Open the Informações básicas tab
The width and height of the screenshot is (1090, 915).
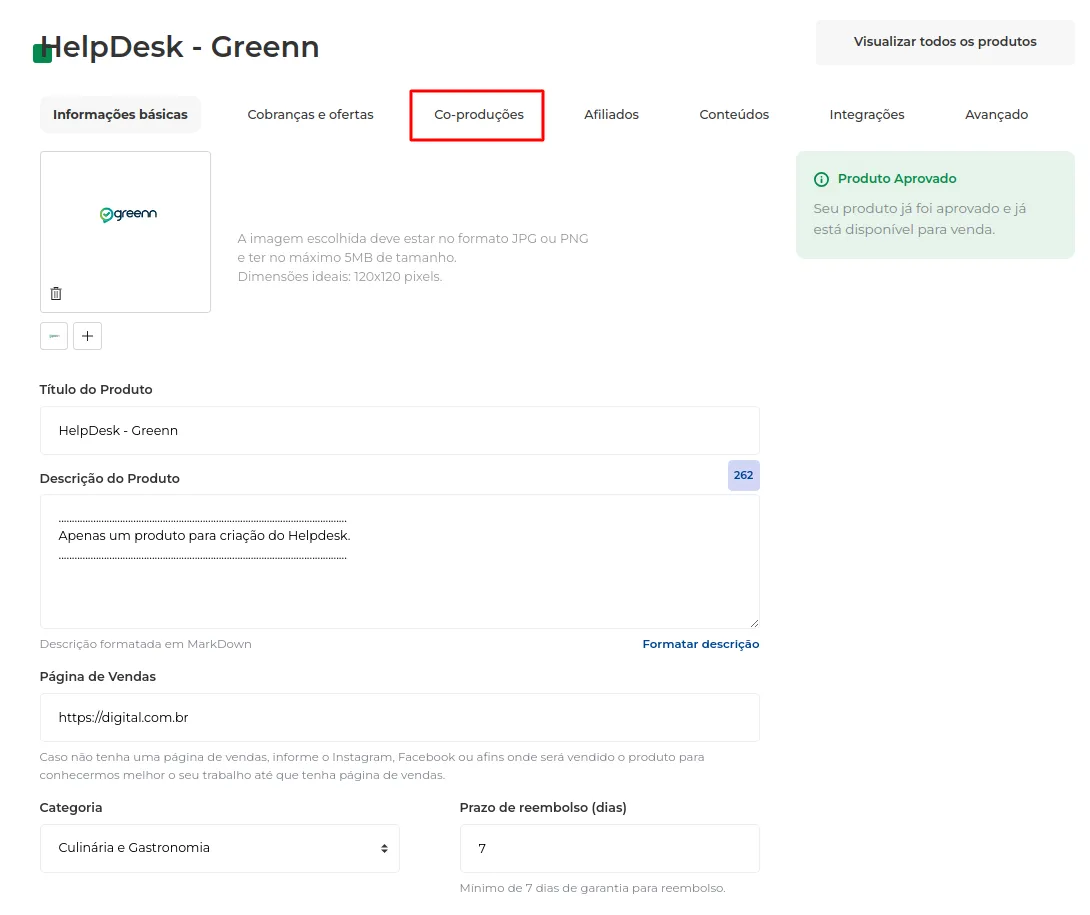120,115
